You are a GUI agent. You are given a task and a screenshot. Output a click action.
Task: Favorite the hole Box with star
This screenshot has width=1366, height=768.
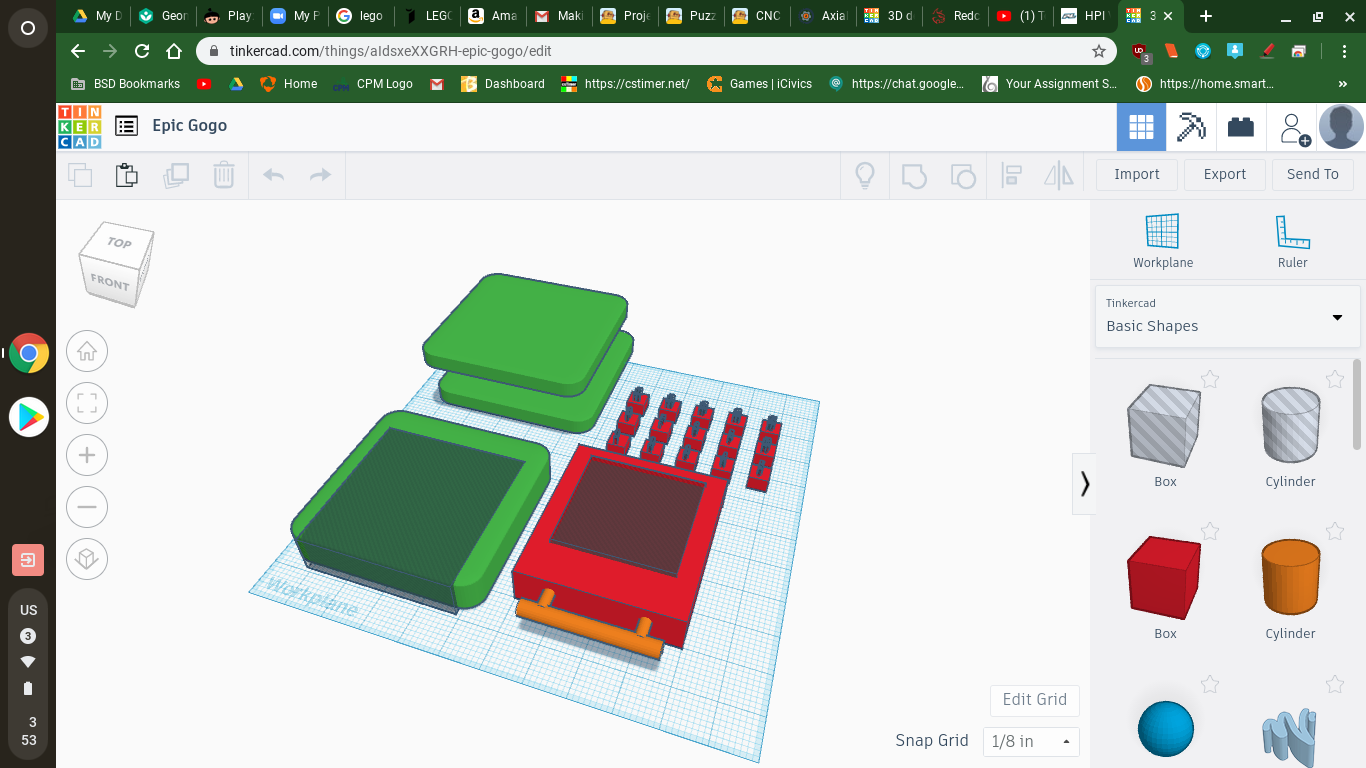[1210, 379]
